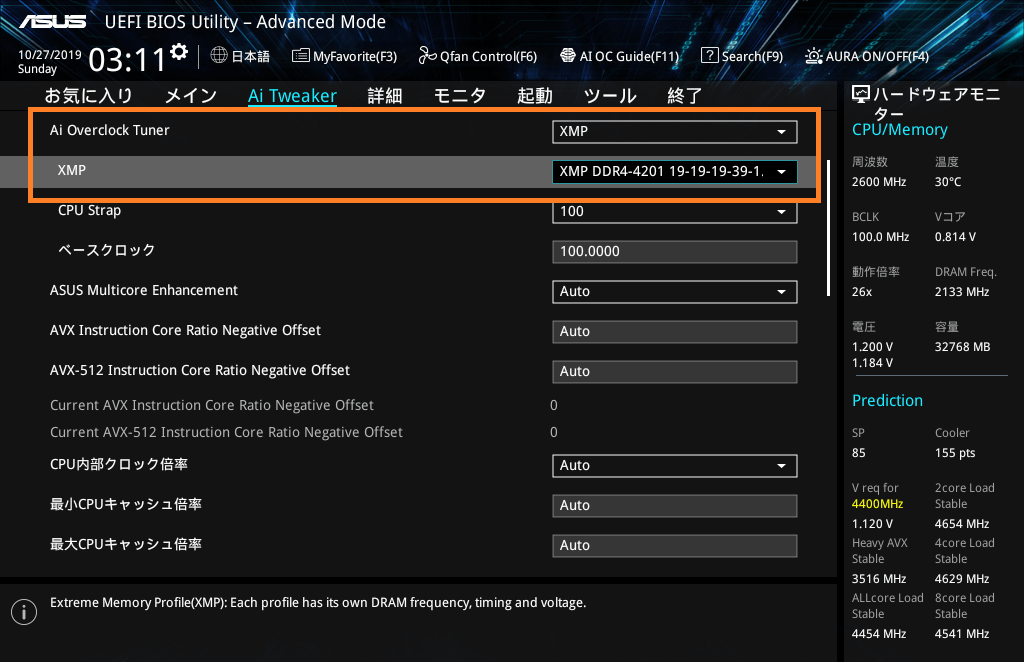Click the yellow 4400MHz text
The width and height of the screenshot is (1024, 662).
(x=877, y=504)
